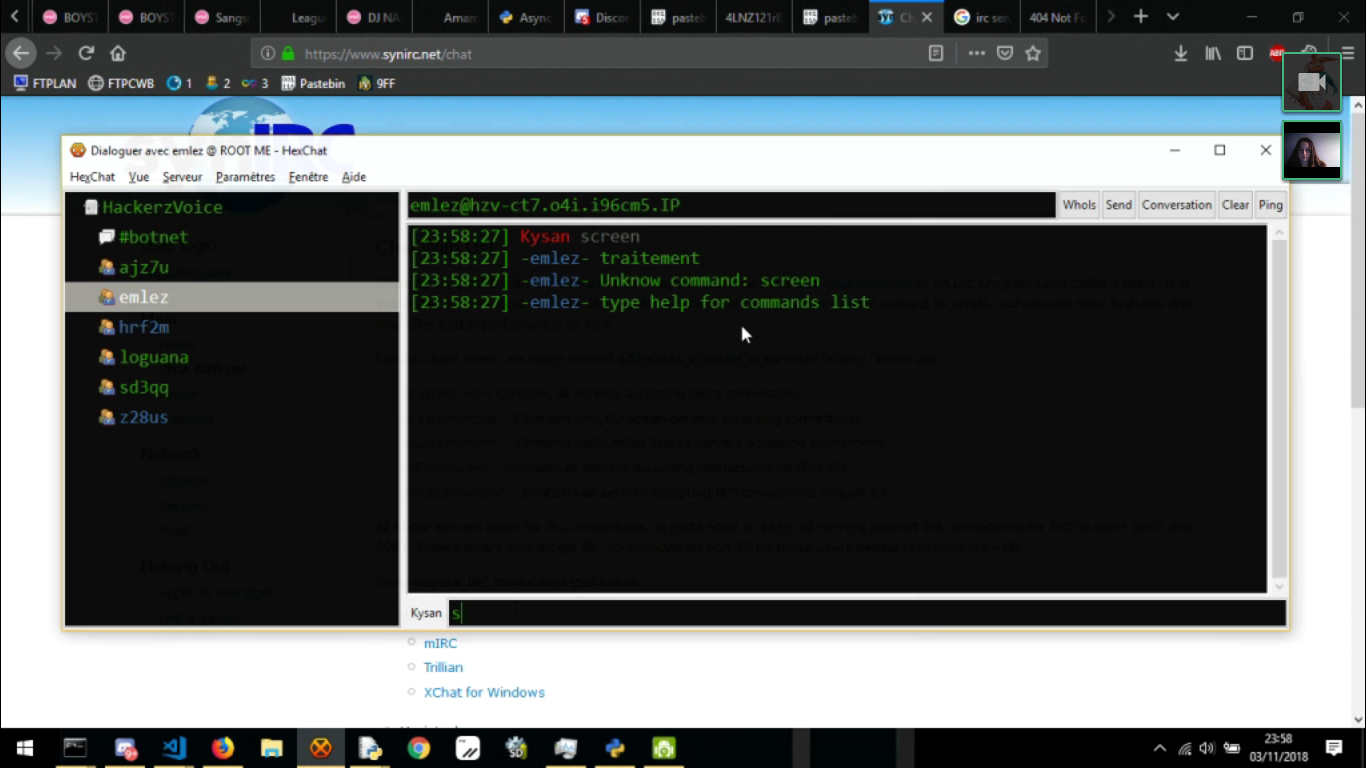Bookmark this page with the star icon
This screenshot has height=768, width=1366.
(1033, 54)
